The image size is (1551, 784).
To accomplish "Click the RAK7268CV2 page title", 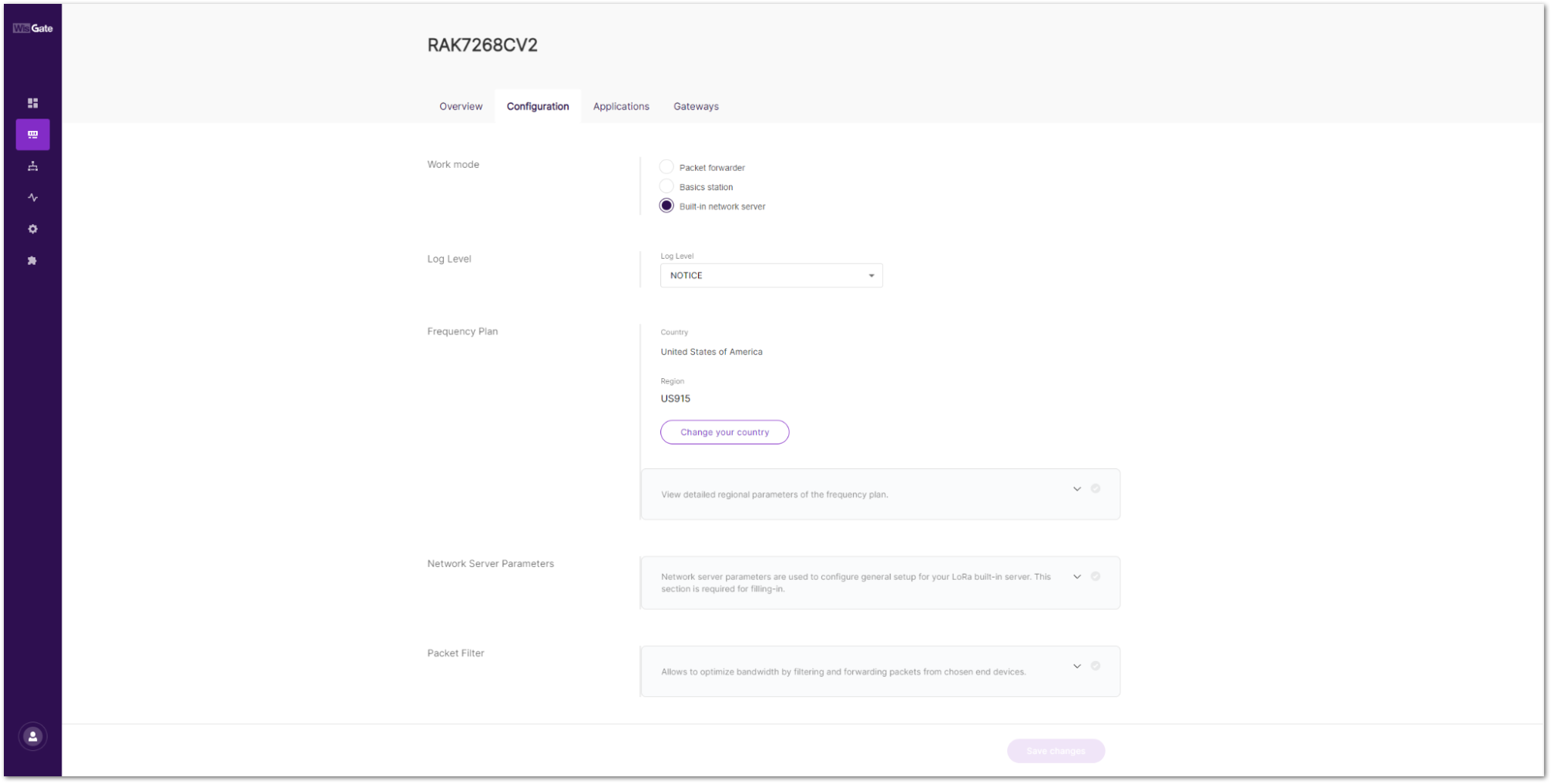I will (x=482, y=45).
